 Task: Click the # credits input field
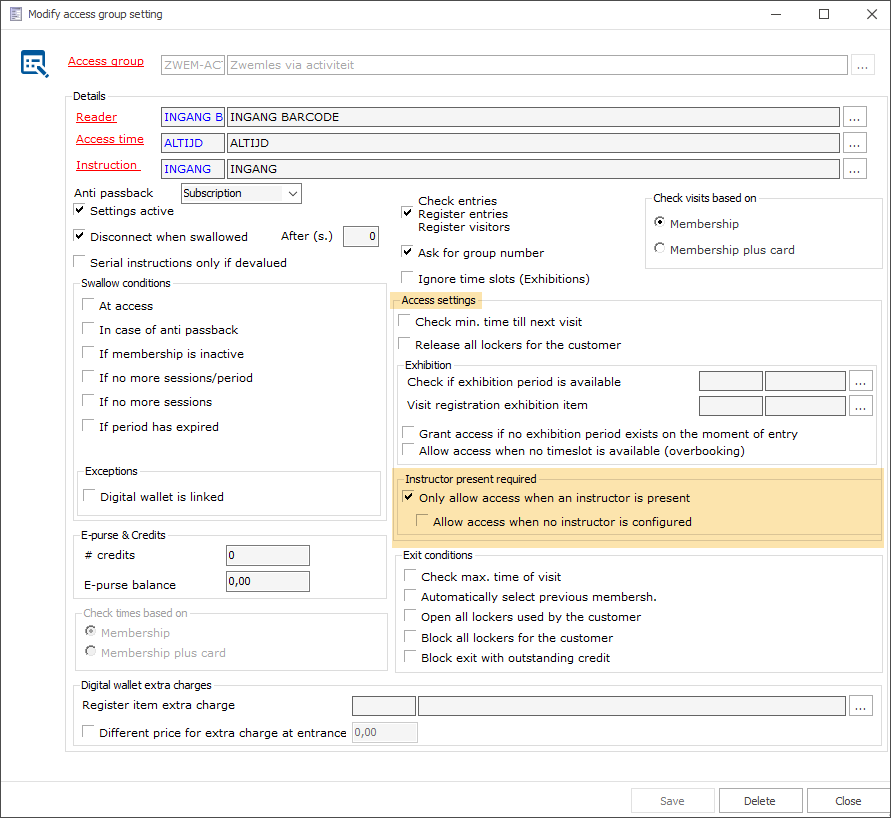[x=268, y=556]
